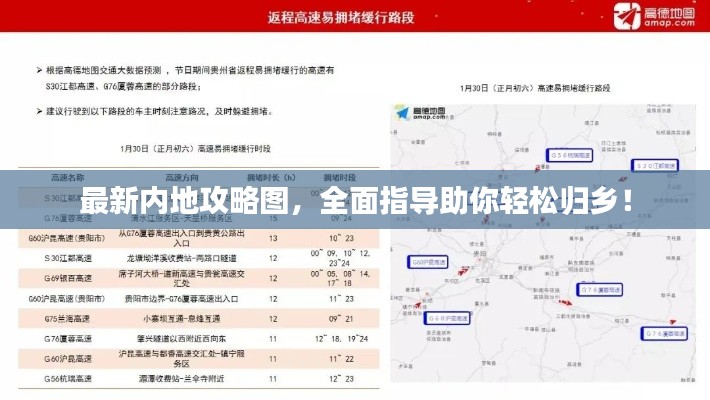Click the 小寨坝互通-息烽互通 direction cell

coord(181,320)
